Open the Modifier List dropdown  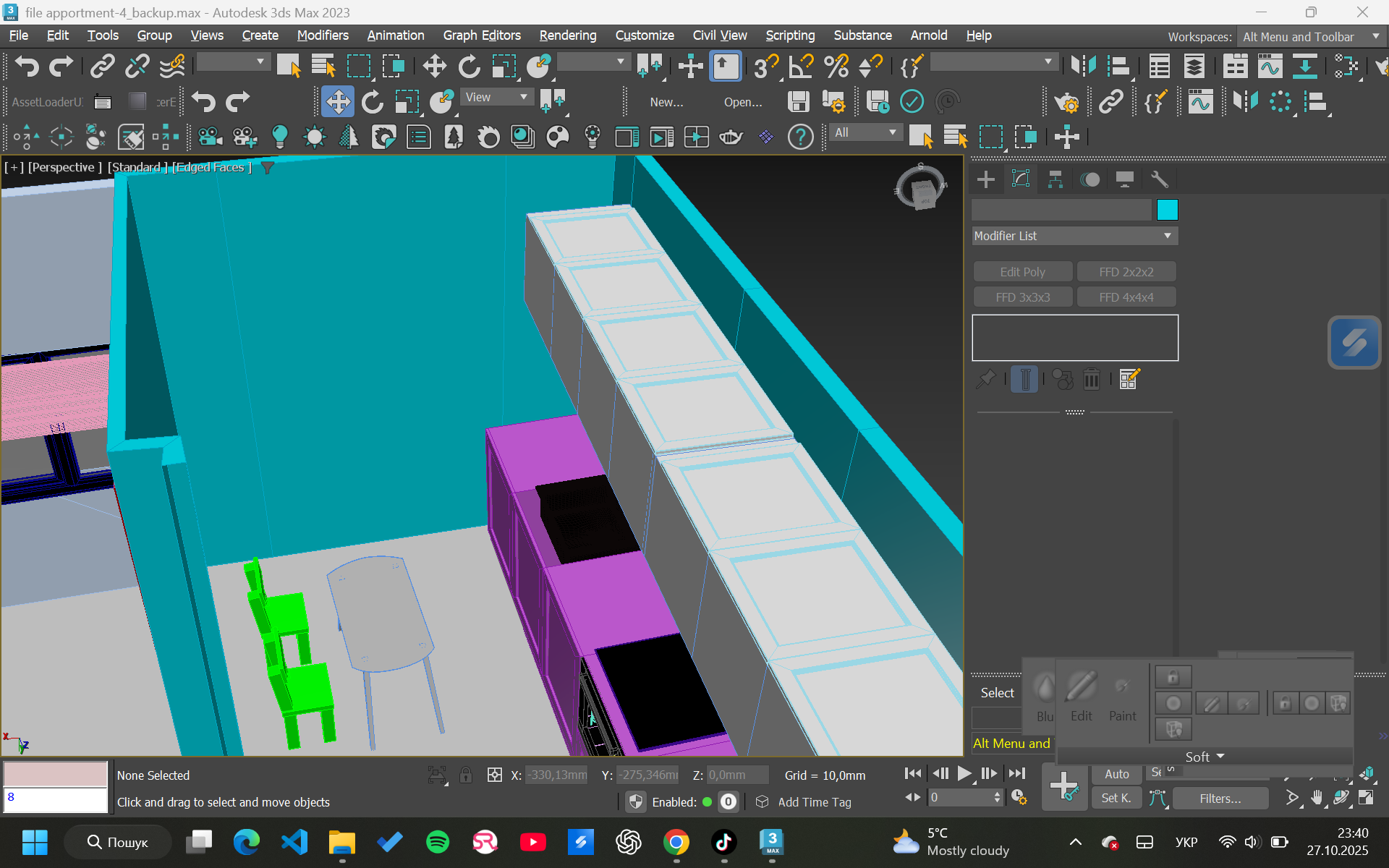pyautogui.click(x=1074, y=236)
